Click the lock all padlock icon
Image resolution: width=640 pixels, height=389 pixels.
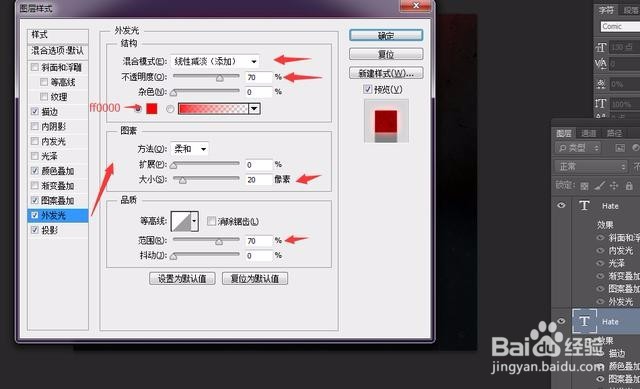pyautogui.click(x=629, y=186)
